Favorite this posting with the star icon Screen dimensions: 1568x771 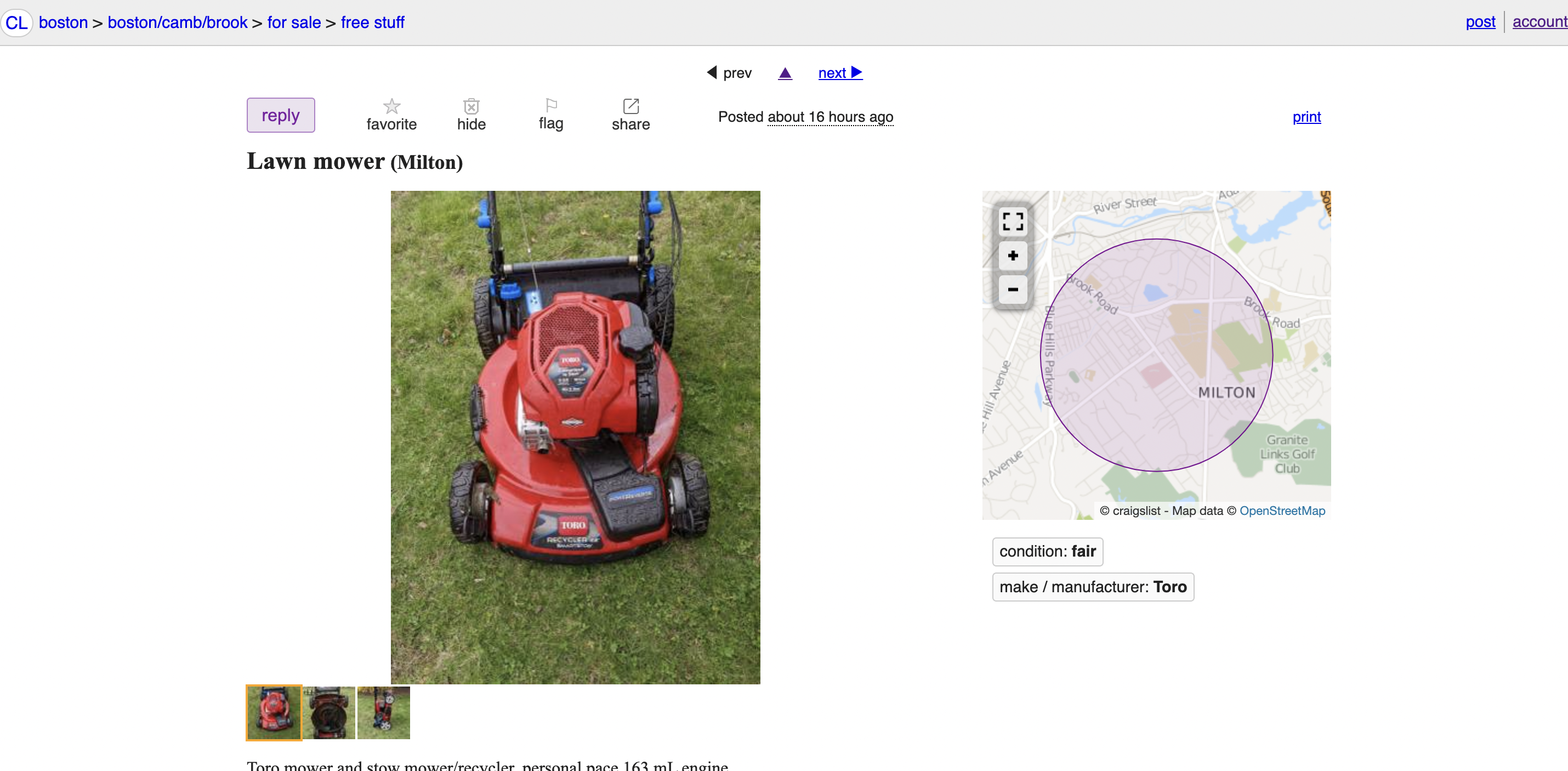click(391, 106)
